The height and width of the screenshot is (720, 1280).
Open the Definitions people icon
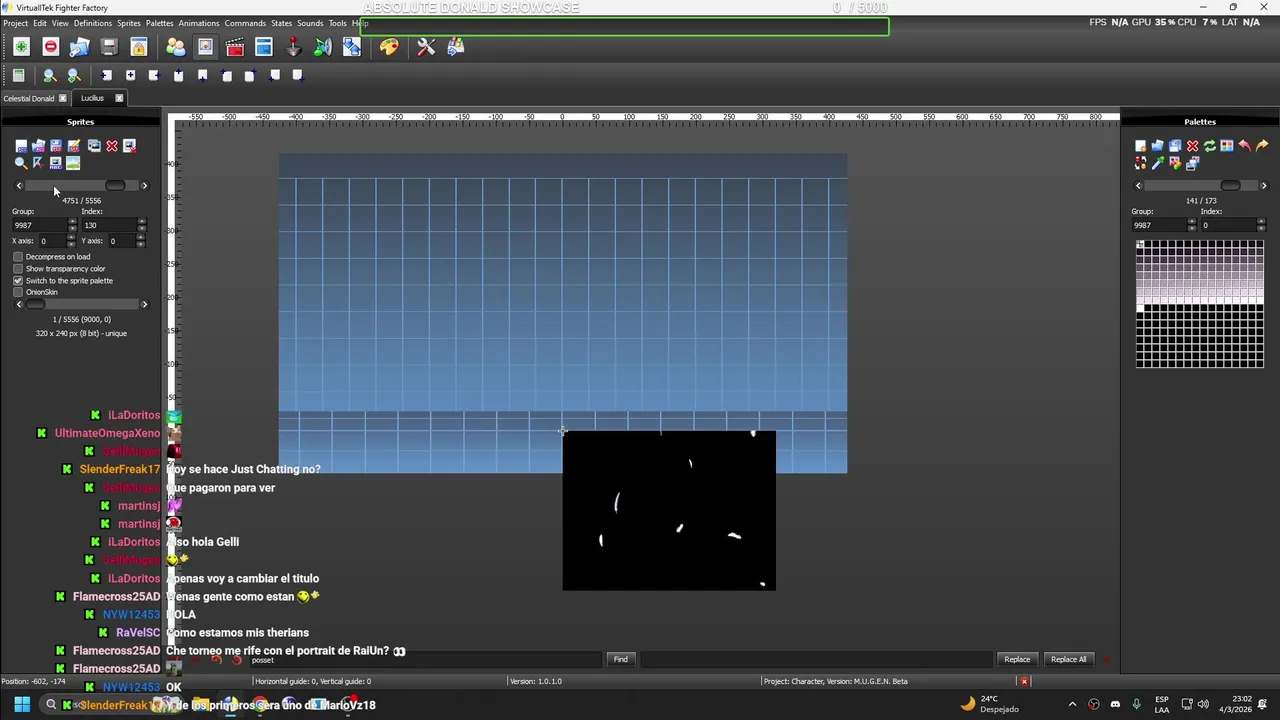click(x=176, y=47)
